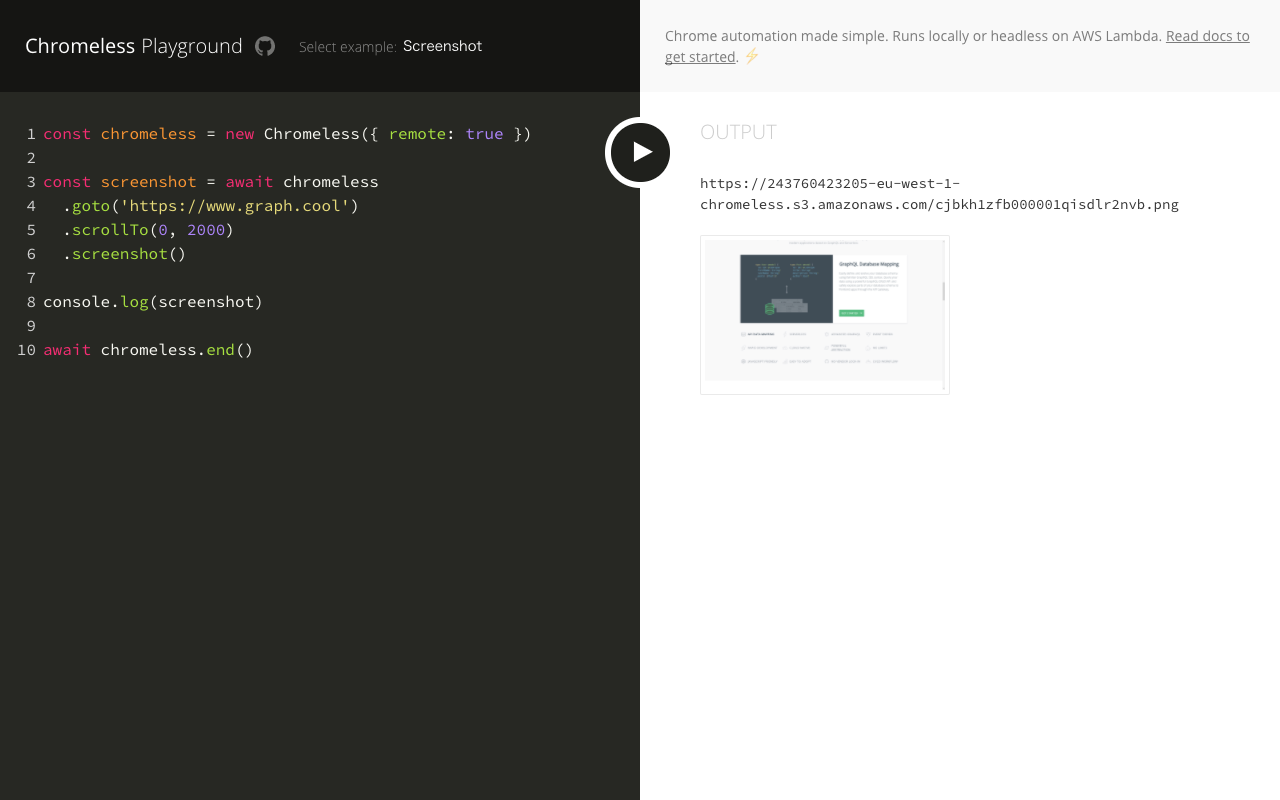Image resolution: width=1280 pixels, height=800 pixels.
Task: Click the S3 screenshot URL output text
Action: [939, 194]
